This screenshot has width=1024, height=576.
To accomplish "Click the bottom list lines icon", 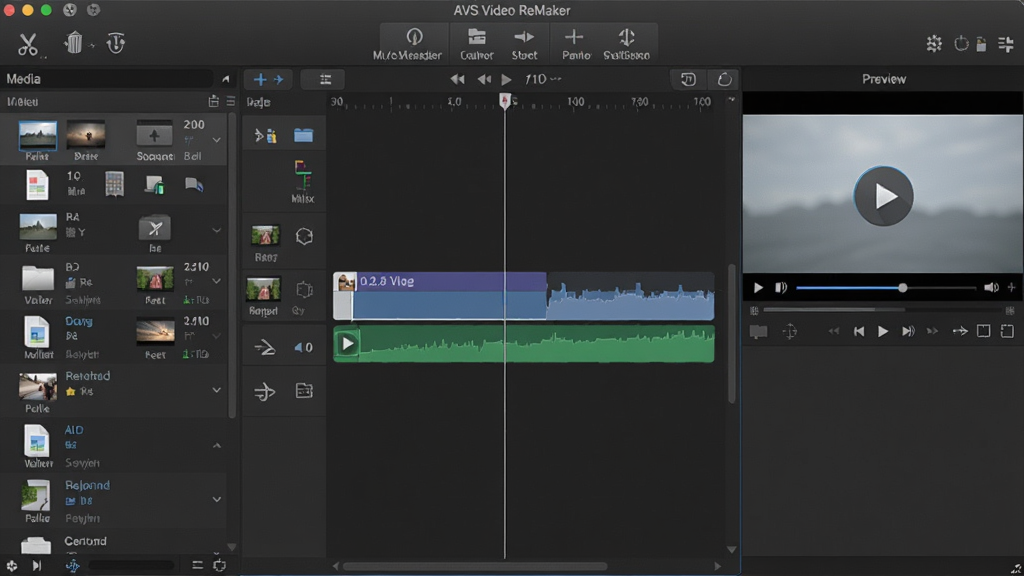I will click(x=197, y=566).
